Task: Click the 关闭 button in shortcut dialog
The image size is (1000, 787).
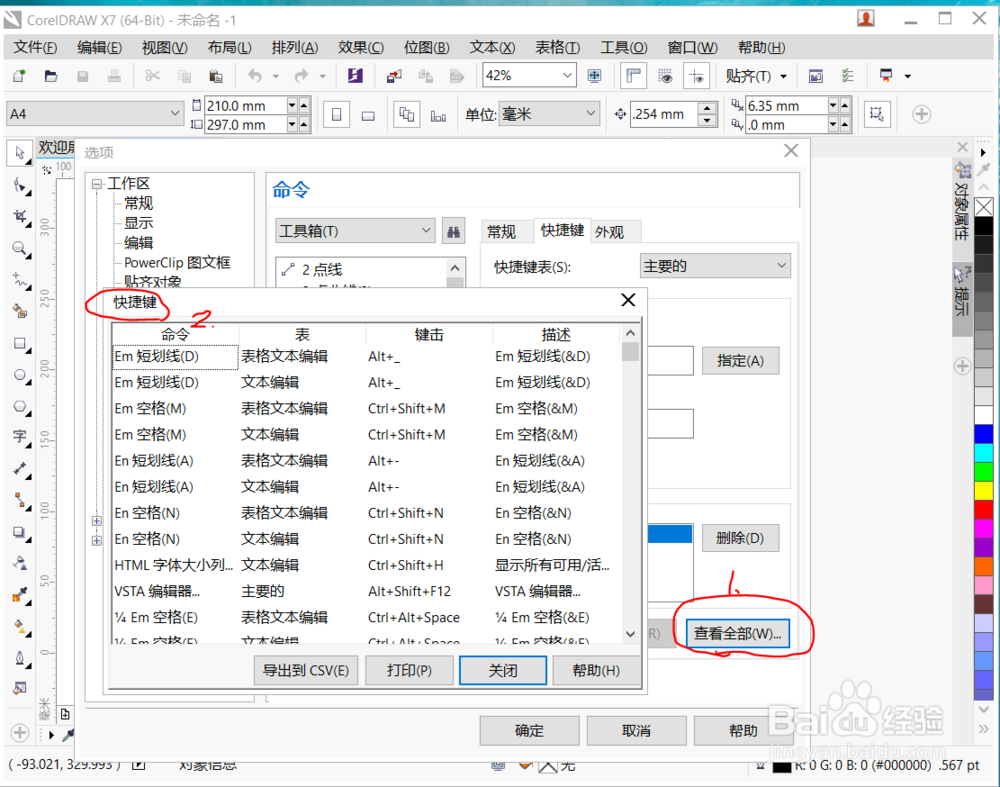Action: pos(503,670)
